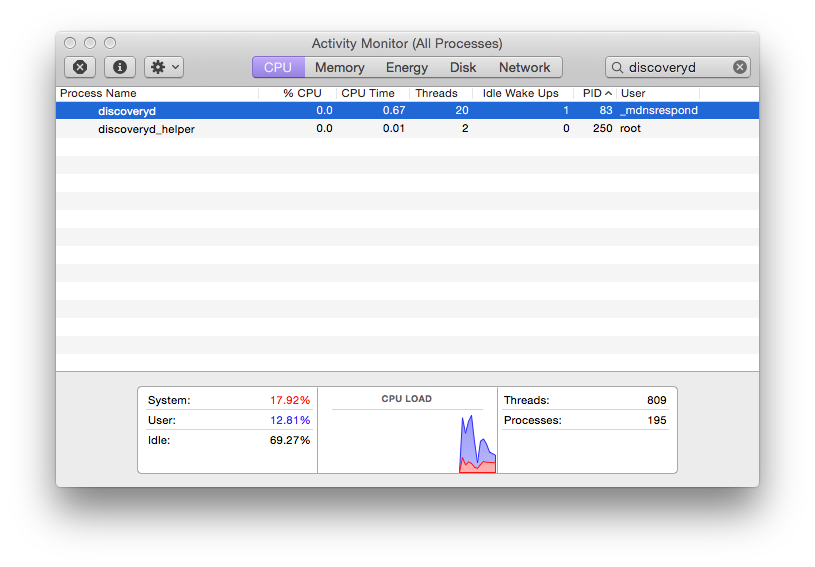Click the Threads 809 total value
The height and width of the screenshot is (567, 815).
[656, 400]
